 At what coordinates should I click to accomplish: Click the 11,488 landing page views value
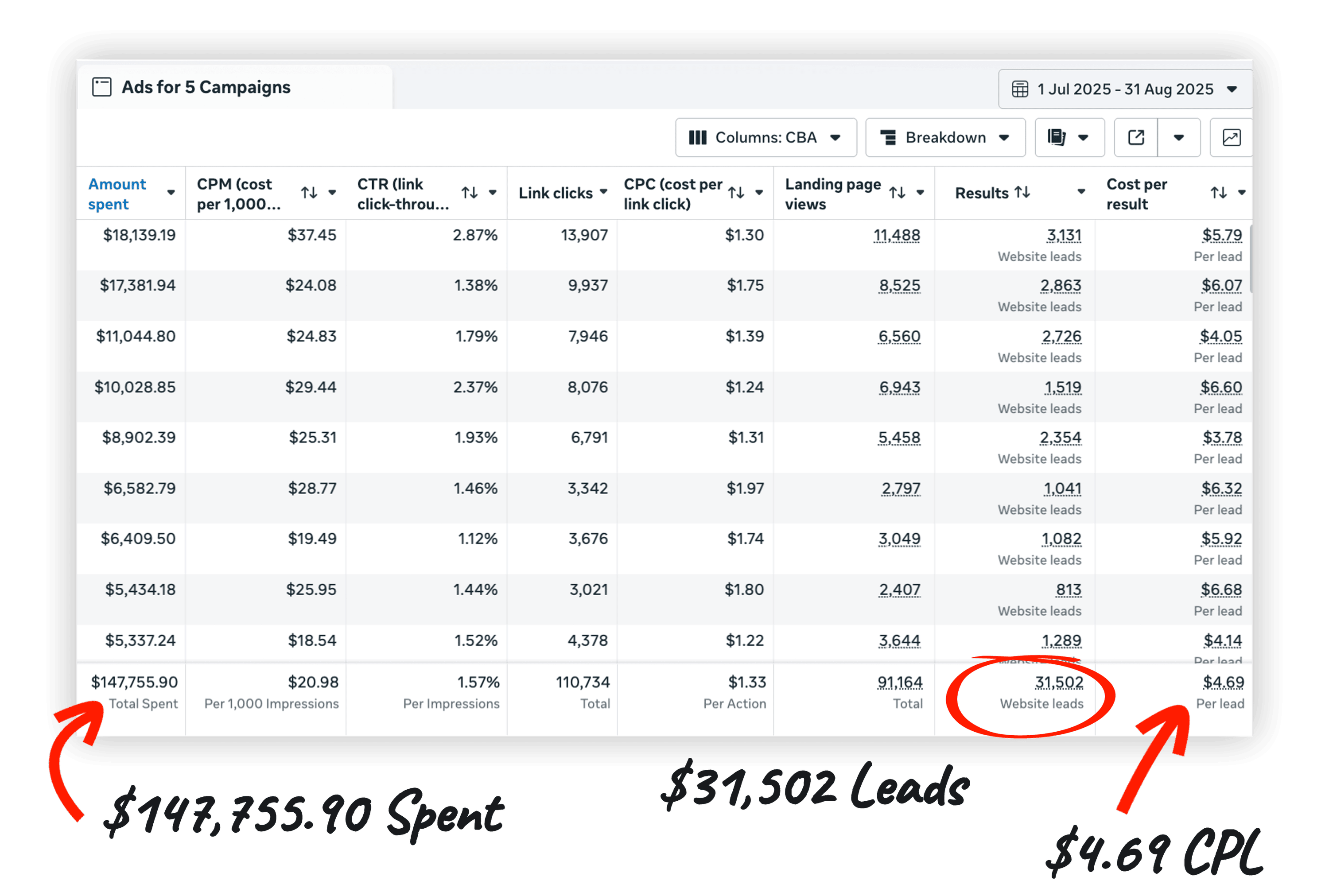pyautogui.click(x=897, y=236)
